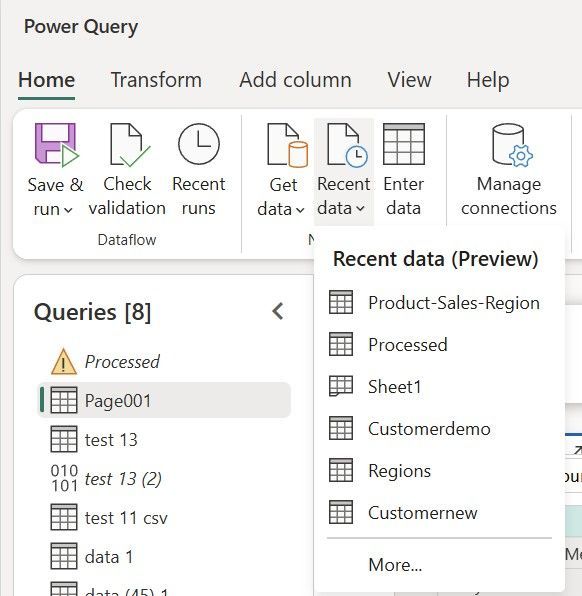Image resolution: width=582 pixels, height=596 pixels.
Task: Select the data 1 query
Action: [x=165, y=557]
